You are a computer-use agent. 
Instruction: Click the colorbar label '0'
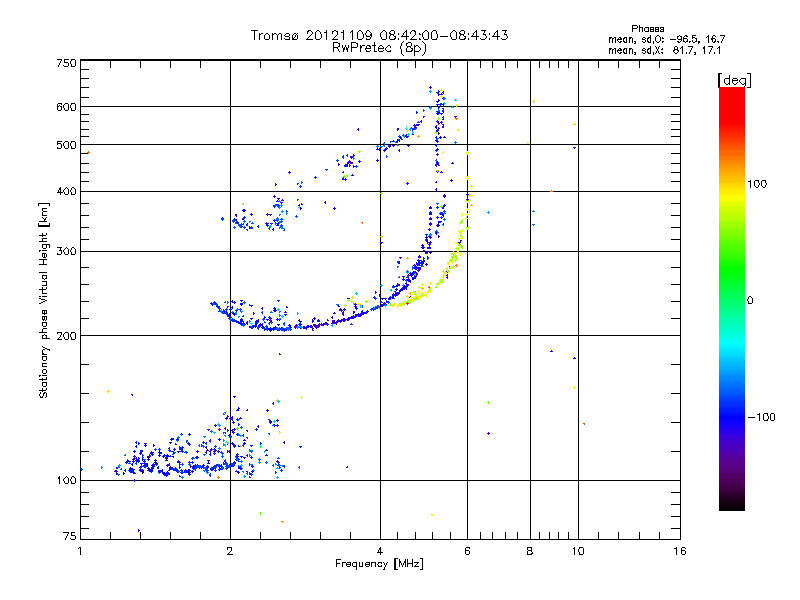coord(750,301)
